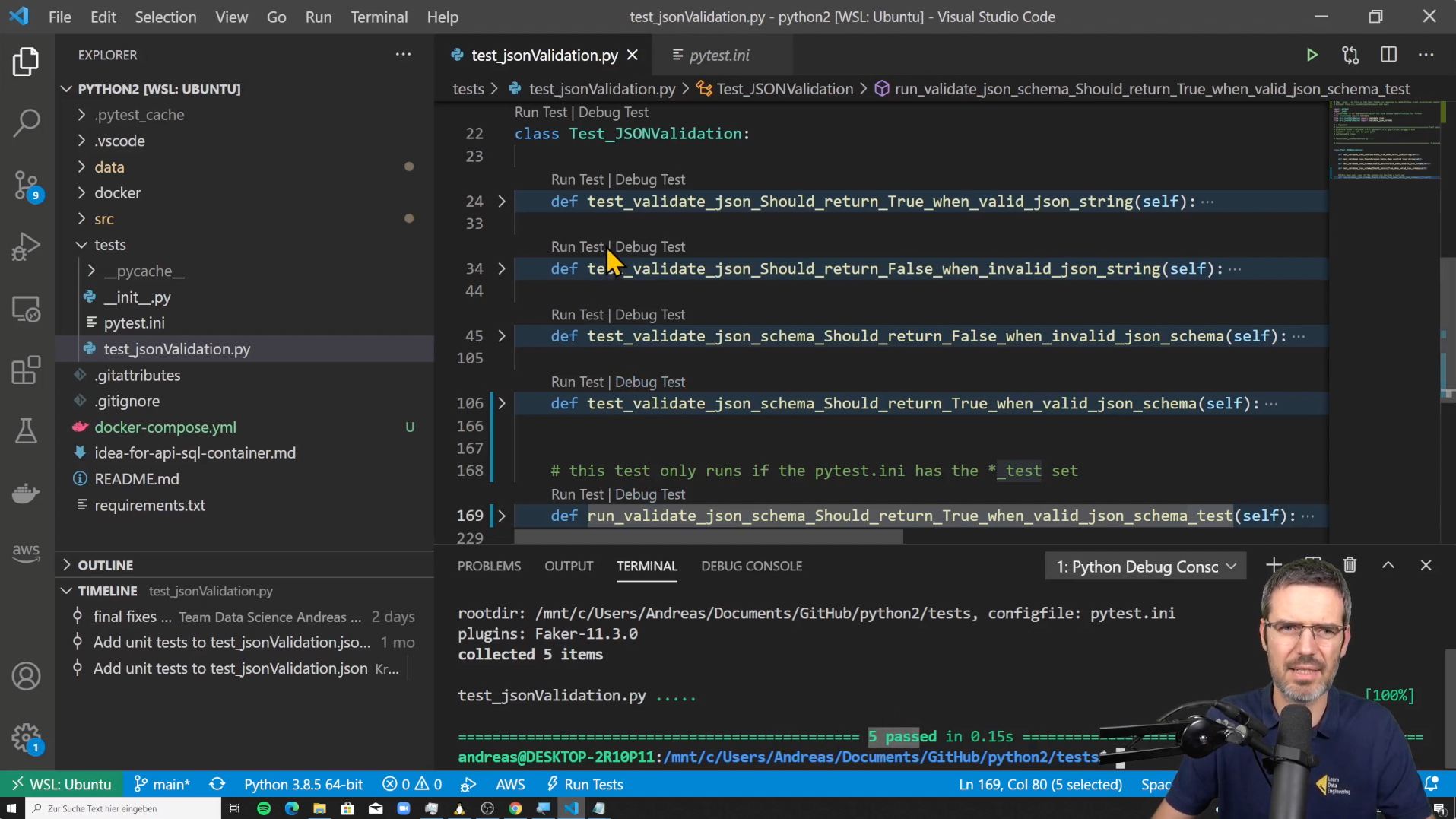Image resolution: width=1456 pixels, height=819 pixels.
Task: Click the Synchronize Changes icon in status bar
Action: coord(217,784)
